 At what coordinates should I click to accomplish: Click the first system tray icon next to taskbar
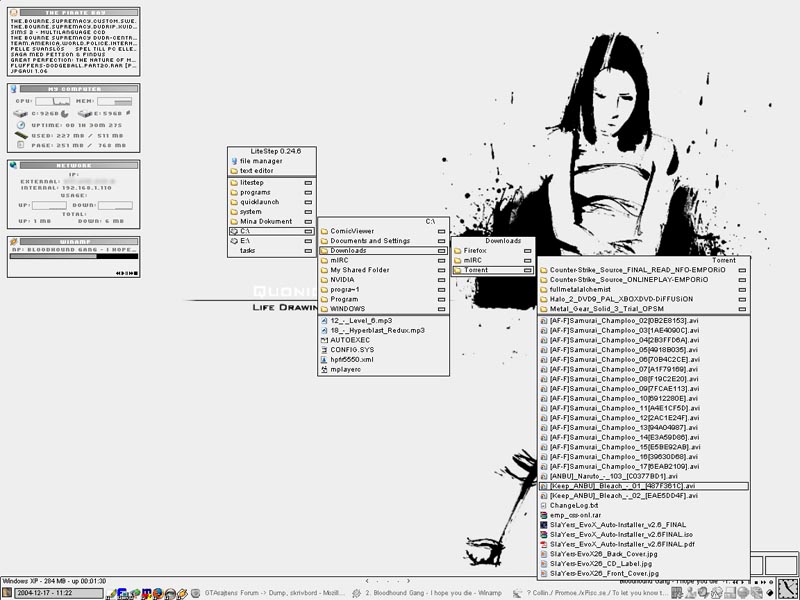coord(677,593)
